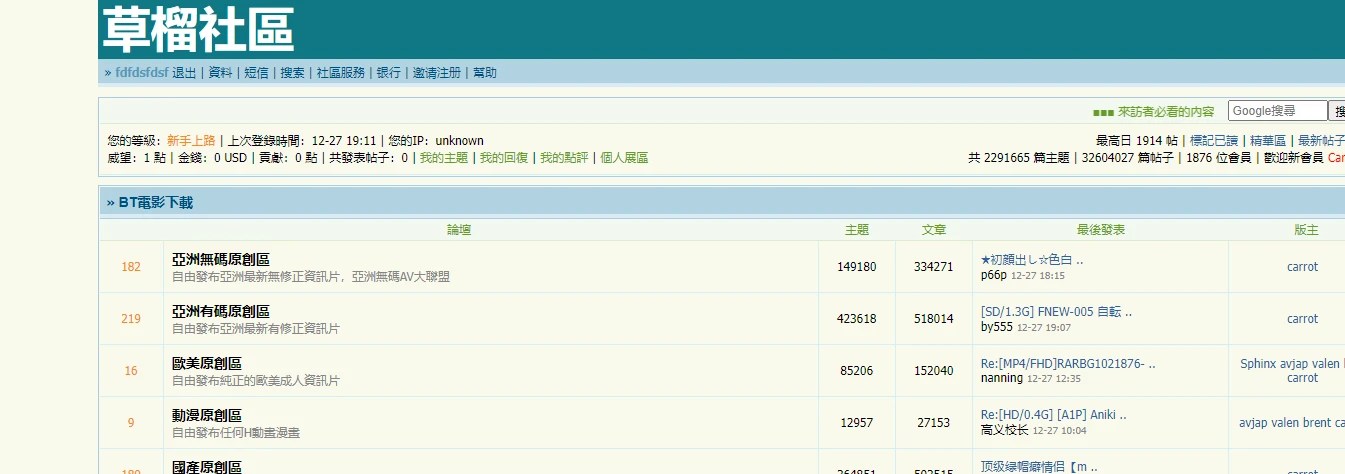Click the 標記已讀 mark-read link
The height and width of the screenshot is (474, 1345).
pos(1214,141)
